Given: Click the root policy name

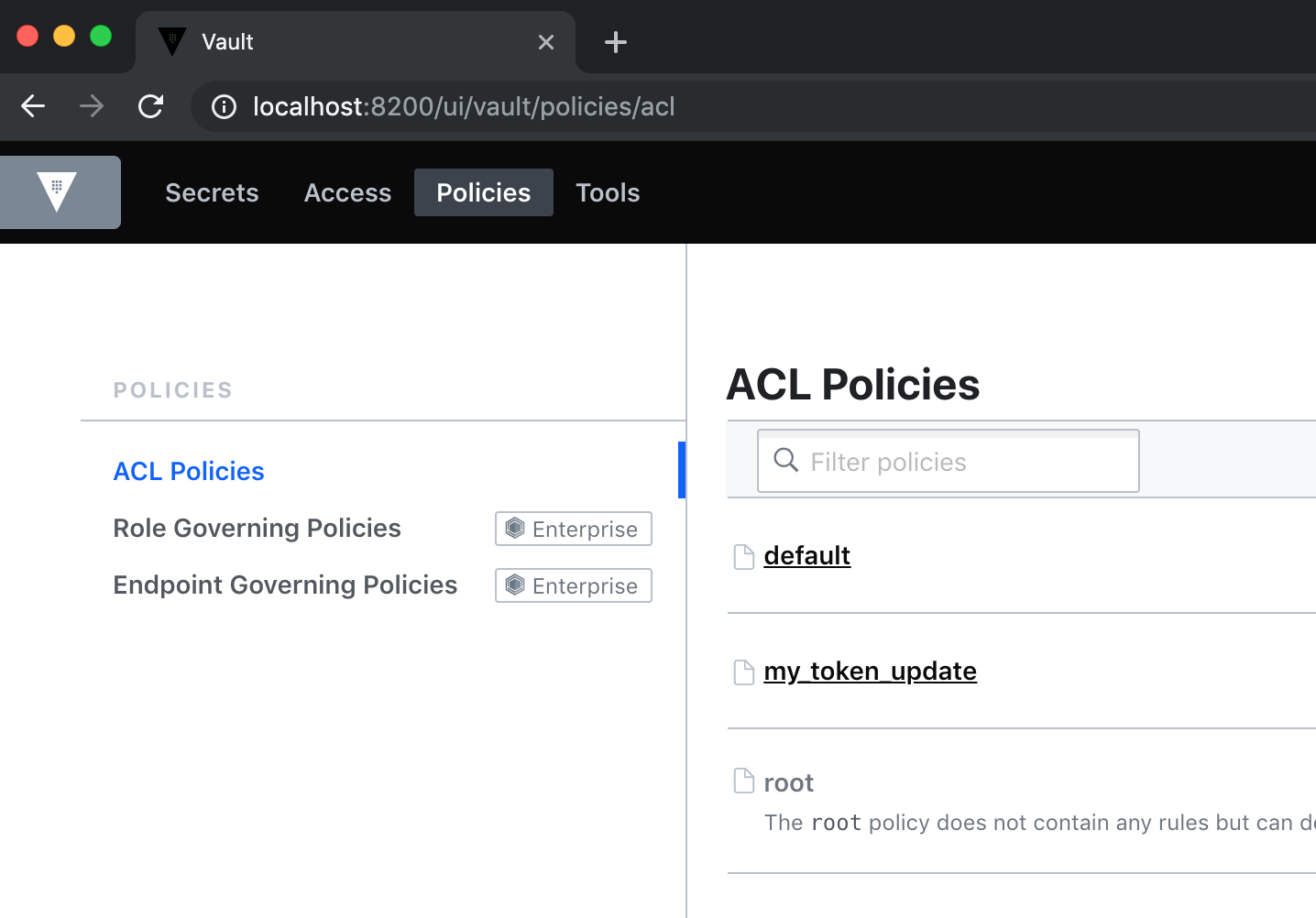Looking at the screenshot, I should coord(788,782).
